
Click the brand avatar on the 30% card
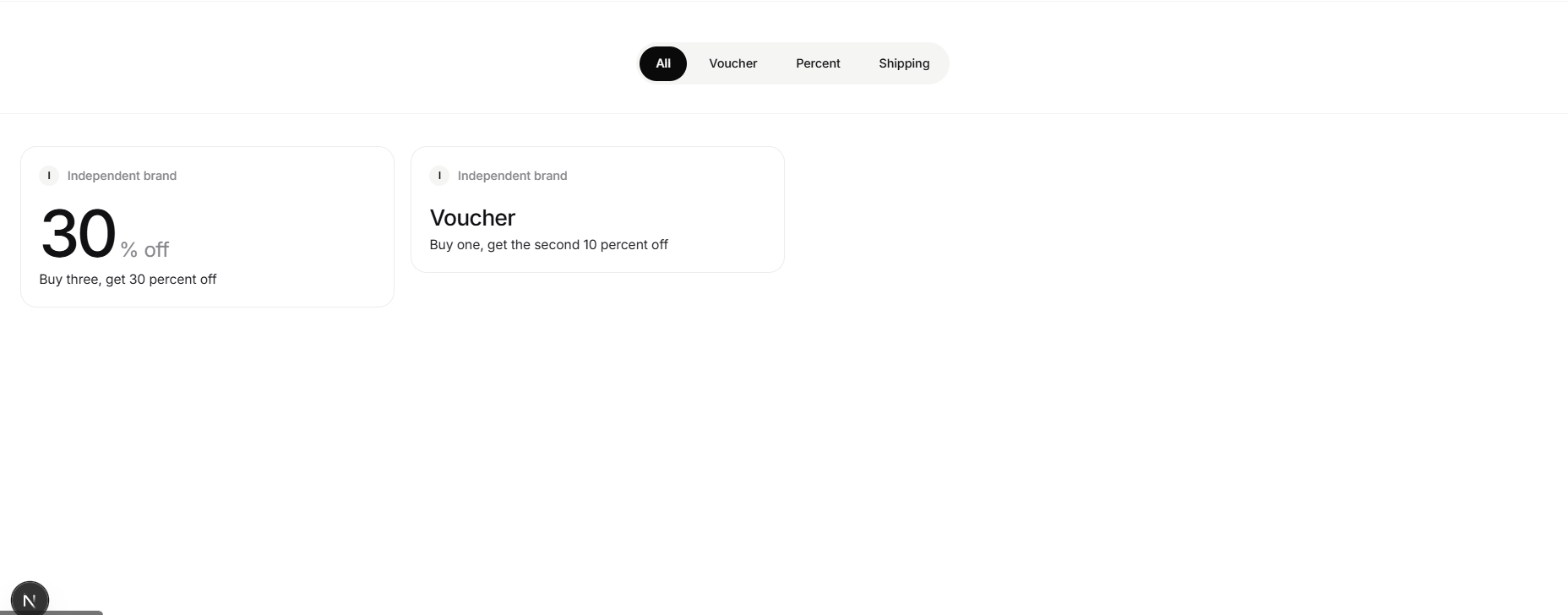[x=49, y=176]
